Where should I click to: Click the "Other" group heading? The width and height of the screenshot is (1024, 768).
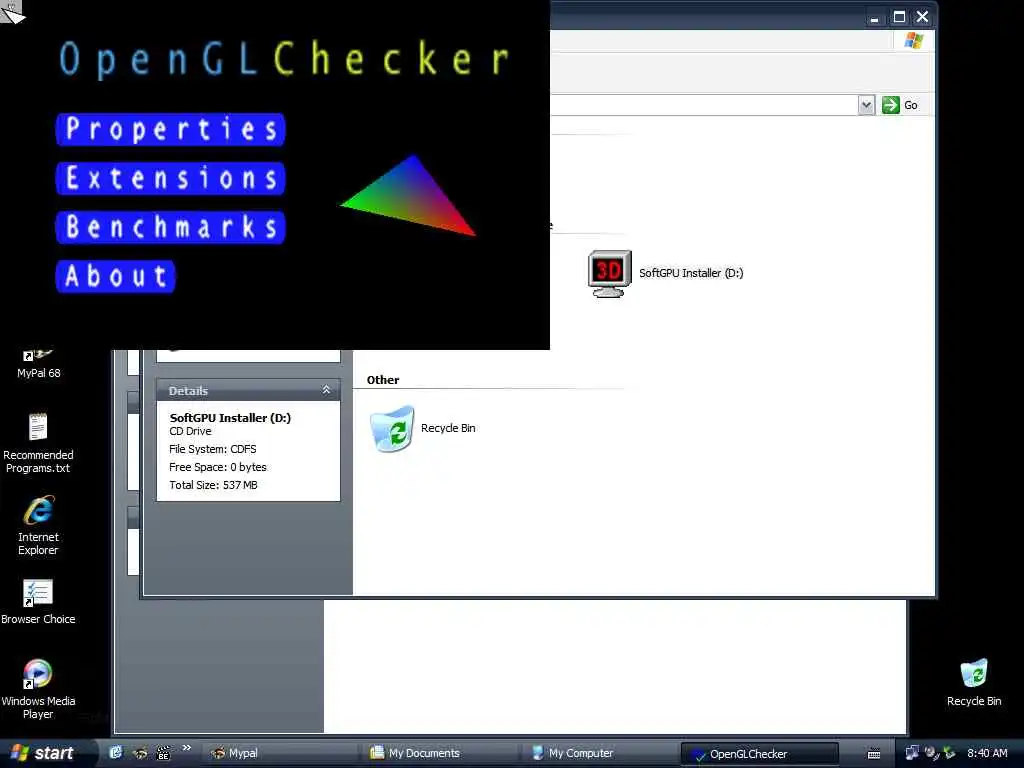383,380
